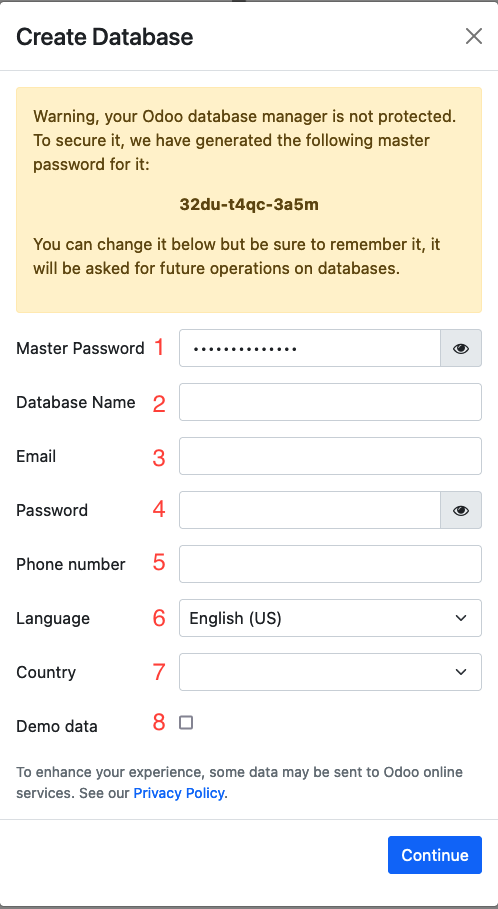
Task: Click the Demo data label
Action: pos(57,726)
